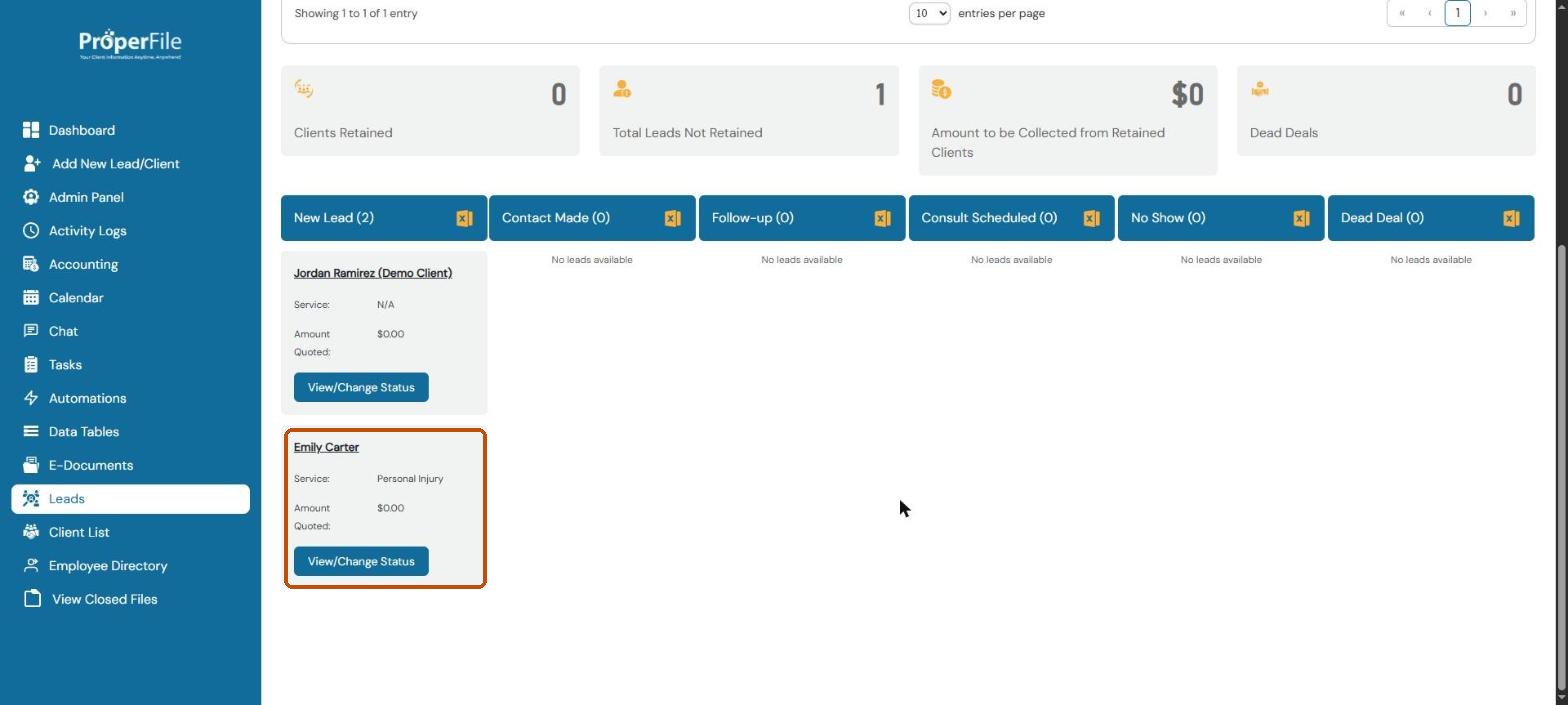Image resolution: width=1568 pixels, height=705 pixels.
Task: Click the Total Leads Not Retained label
Action: click(687, 133)
